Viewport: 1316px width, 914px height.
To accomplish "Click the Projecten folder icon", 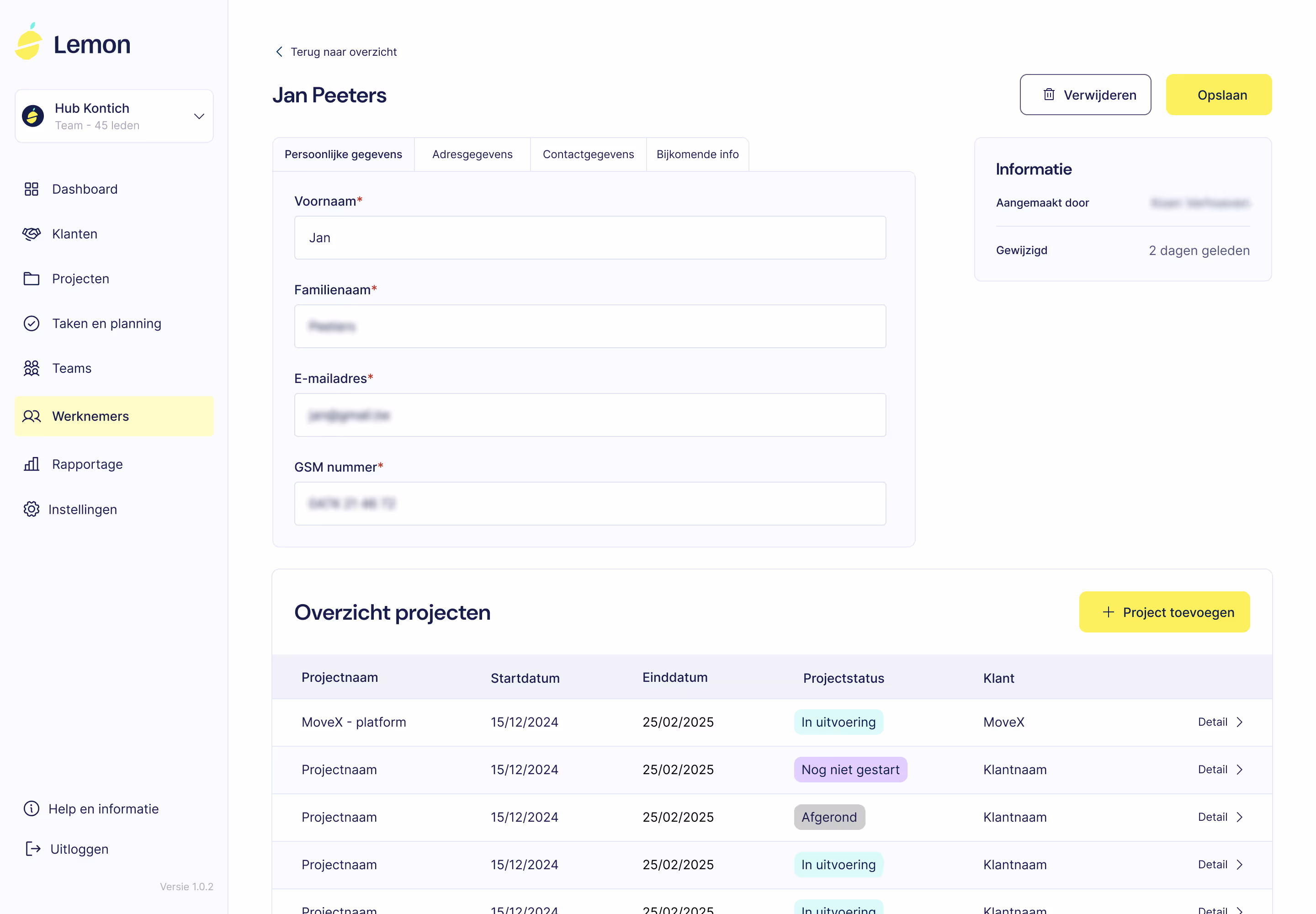I will [x=32, y=279].
